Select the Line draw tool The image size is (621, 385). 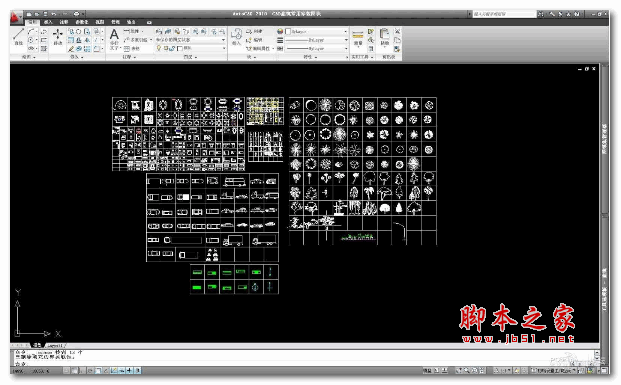pos(19,36)
